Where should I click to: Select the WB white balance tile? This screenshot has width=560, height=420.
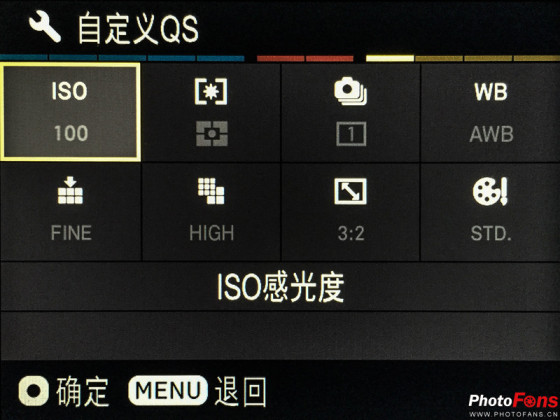click(490, 112)
